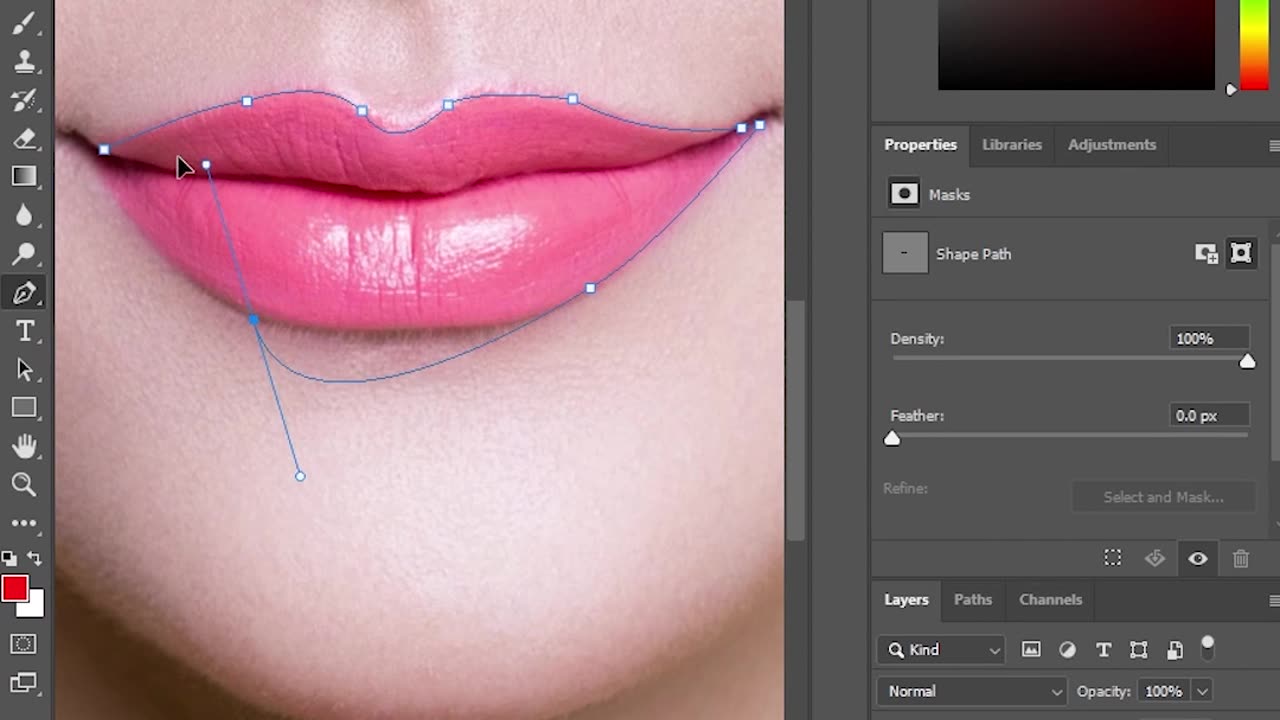This screenshot has height=720, width=1280.
Task: Click the Masks icon in Properties
Action: (904, 194)
